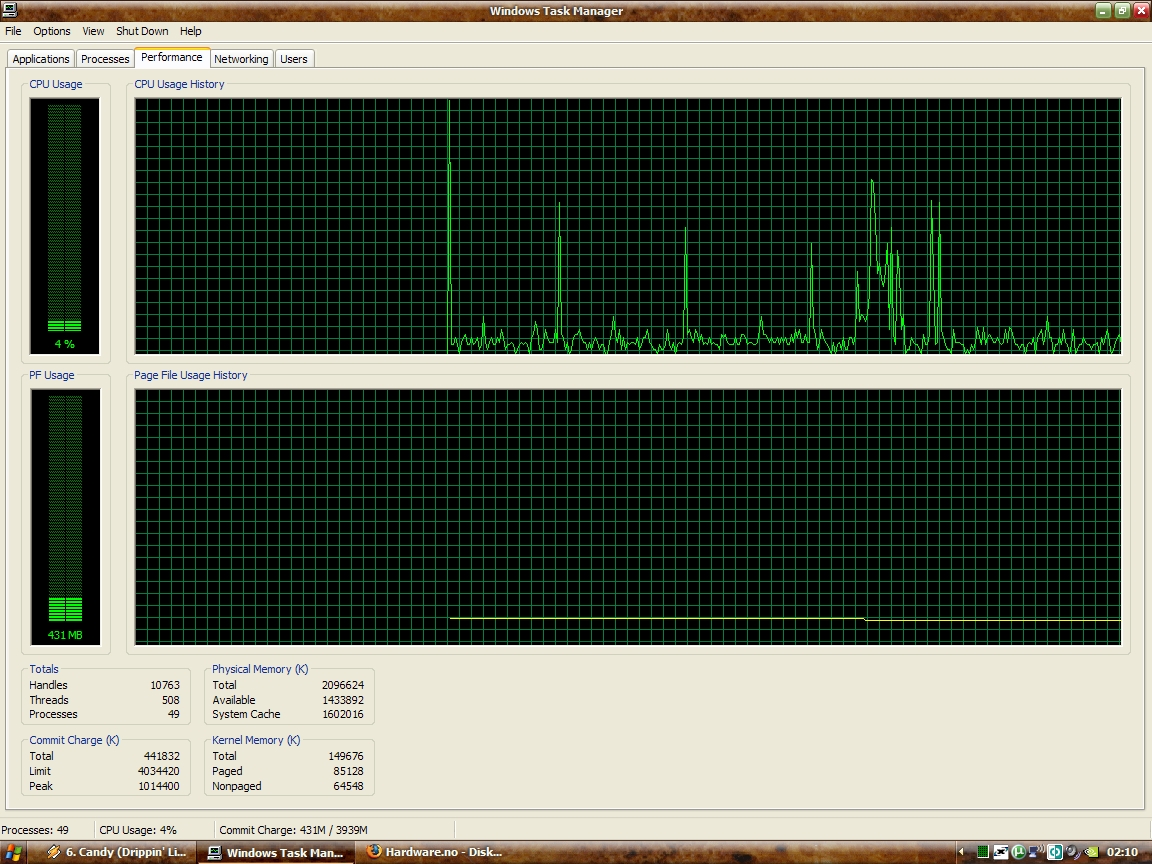Viewport: 1152px width, 864px height.
Task: Open the View menu
Action: point(93,31)
